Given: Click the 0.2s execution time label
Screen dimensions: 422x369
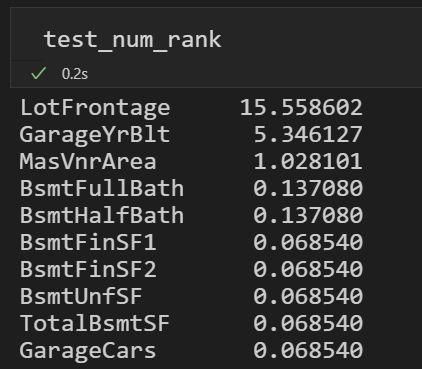Looking at the screenshot, I should [75, 74].
